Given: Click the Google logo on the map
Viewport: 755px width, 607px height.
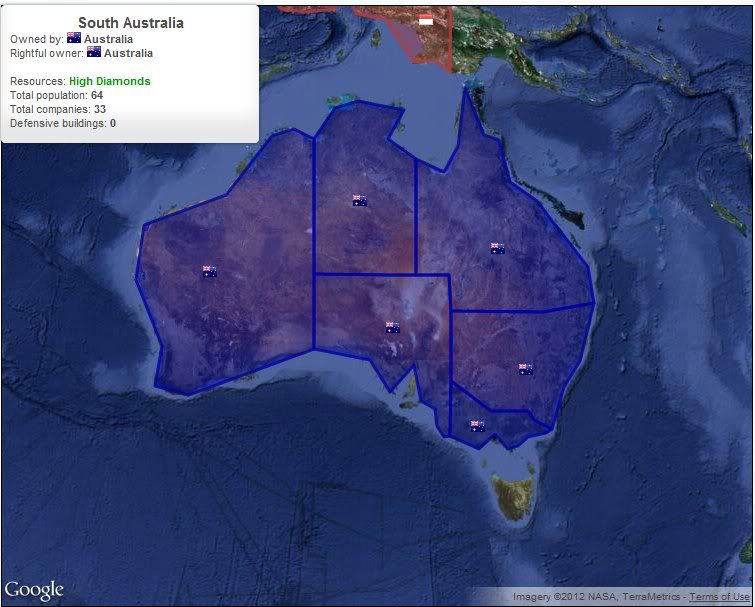Looking at the screenshot, I should pyautogui.click(x=34, y=590).
